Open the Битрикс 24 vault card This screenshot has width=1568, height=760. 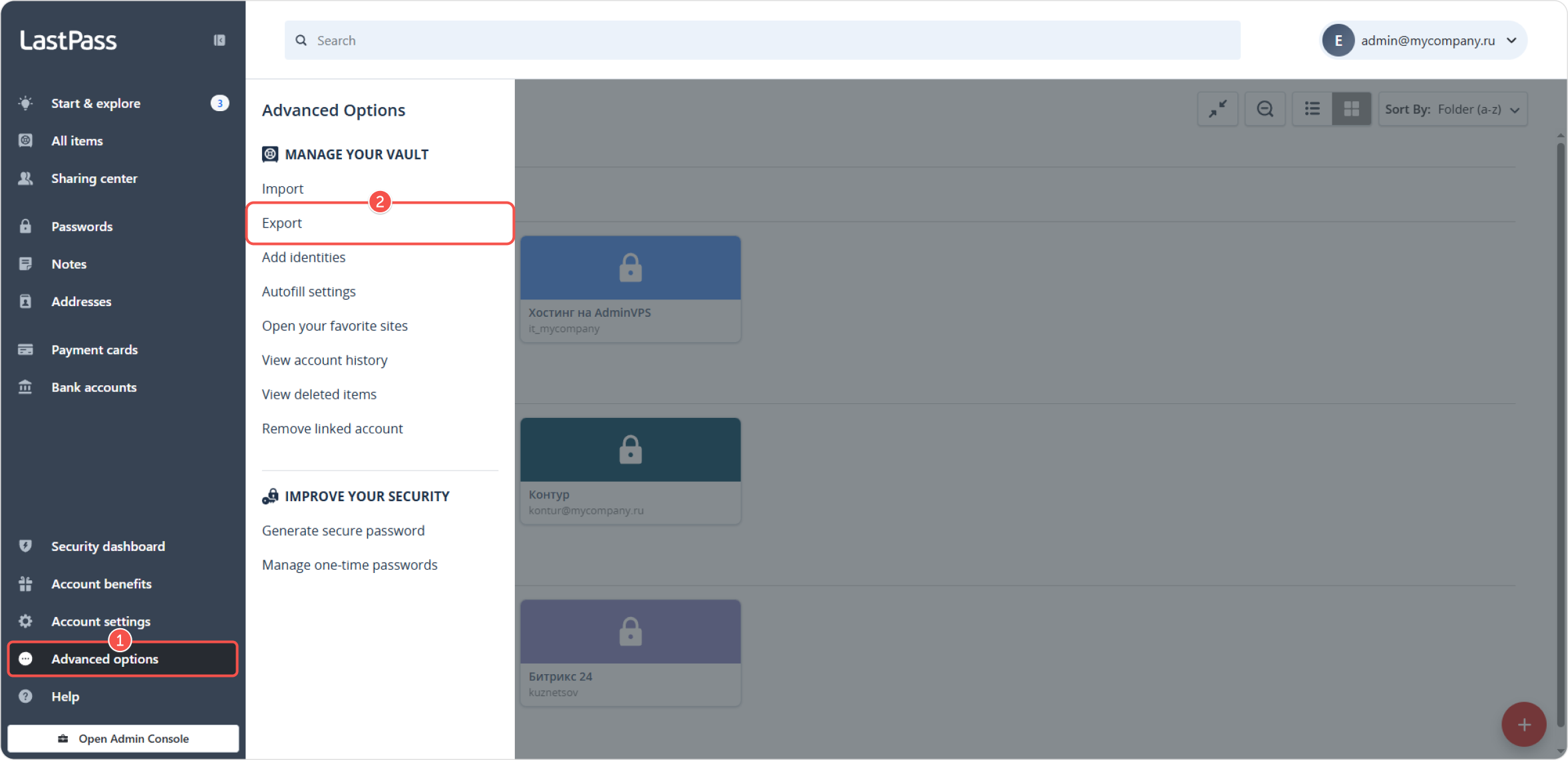(x=631, y=653)
